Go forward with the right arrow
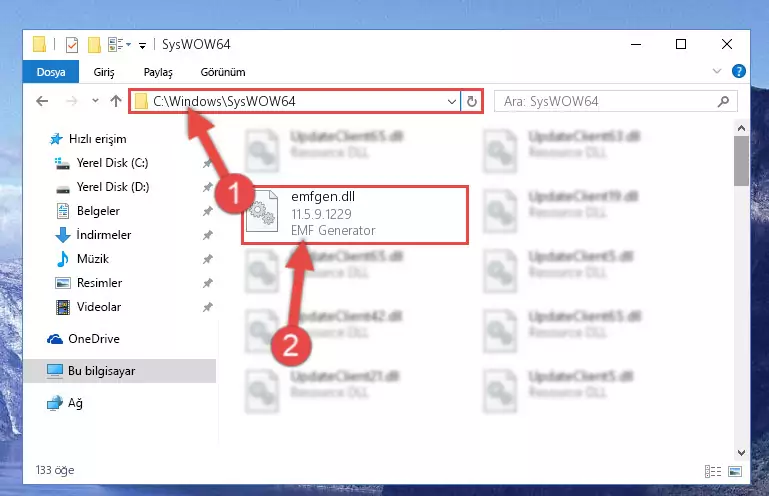The image size is (769, 496). click(72, 101)
